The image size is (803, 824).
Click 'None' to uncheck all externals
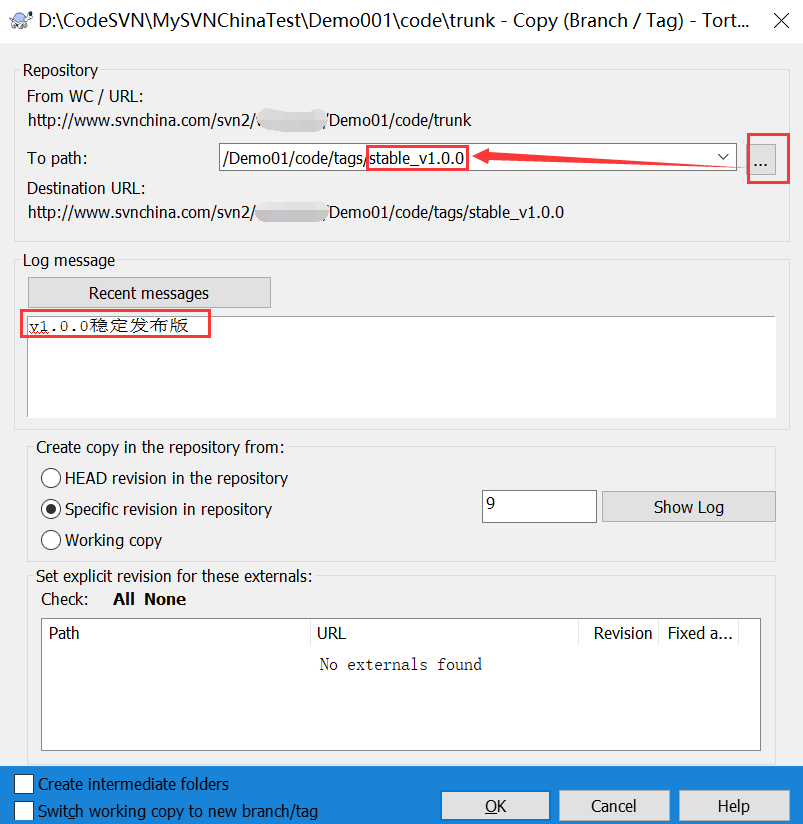point(165,599)
